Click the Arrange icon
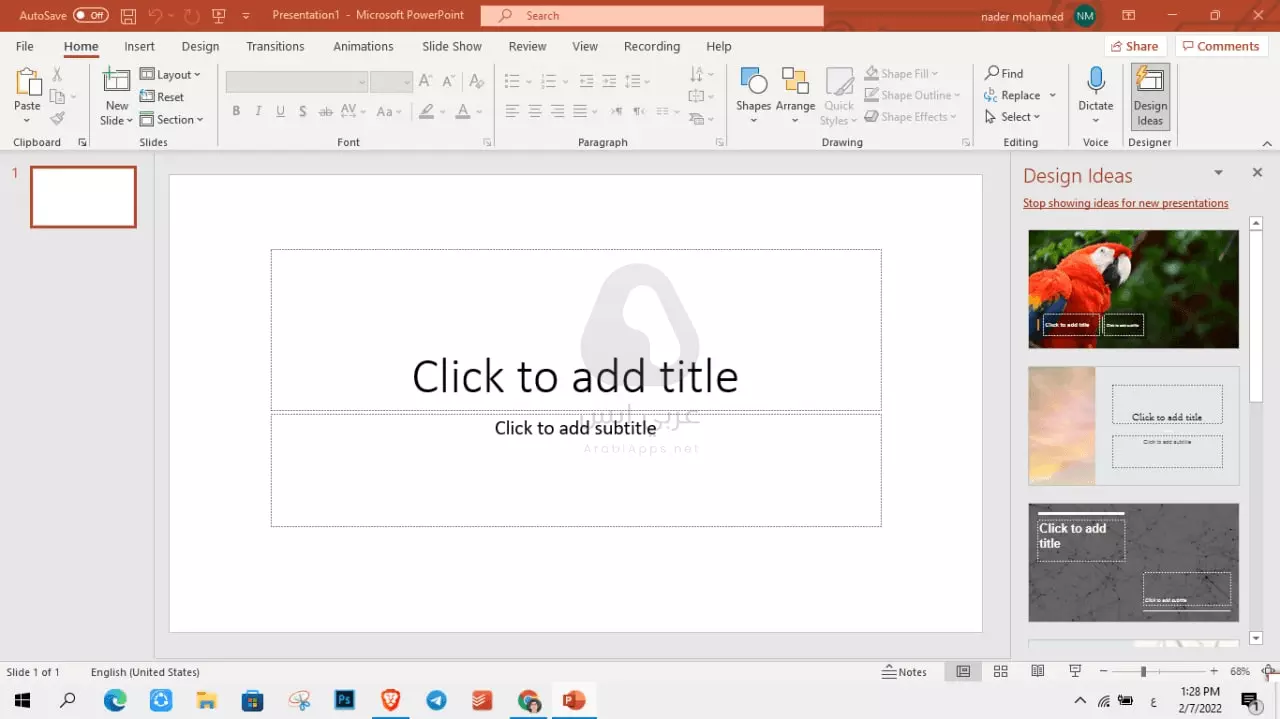This screenshot has height=719, width=1280. pyautogui.click(x=795, y=83)
